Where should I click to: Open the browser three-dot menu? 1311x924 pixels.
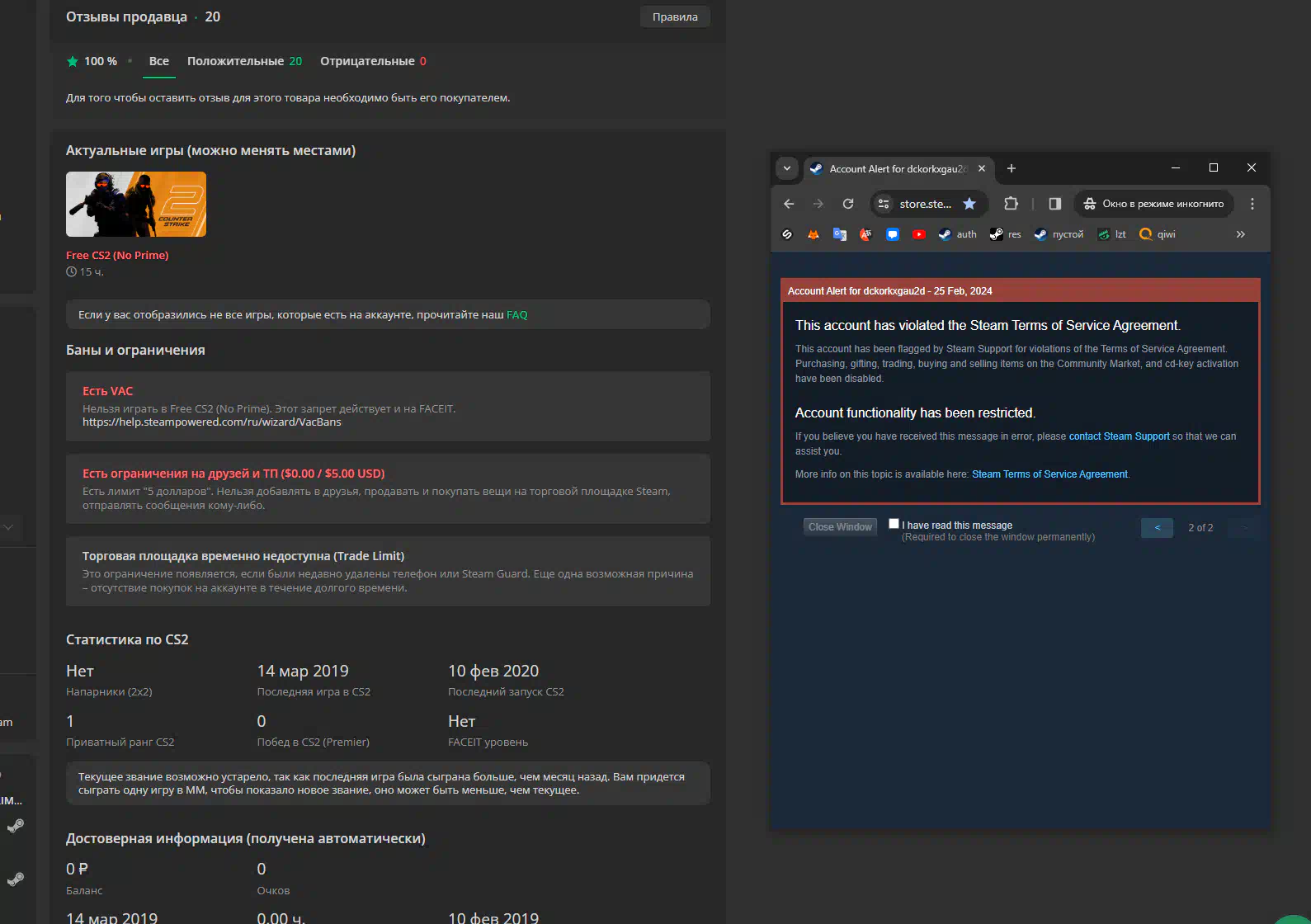[x=1252, y=204]
